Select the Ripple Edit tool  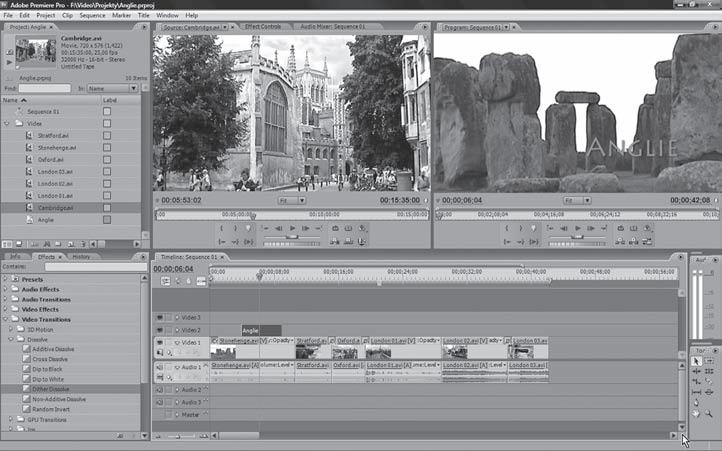pos(696,371)
